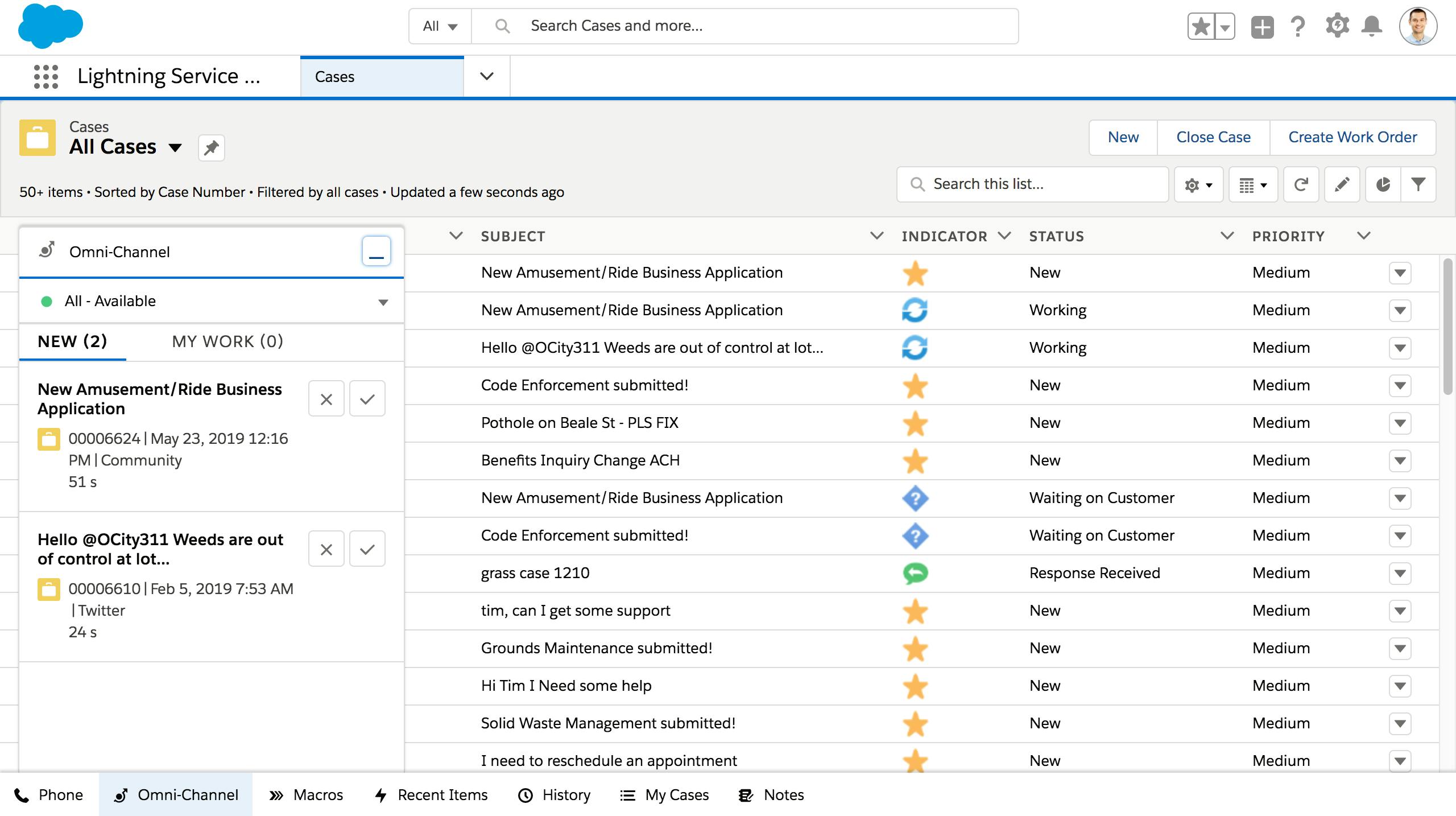Open Hi Tim I Need some help case
Image resolution: width=1456 pixels, height=816 pixels.
tap(566, 686)
